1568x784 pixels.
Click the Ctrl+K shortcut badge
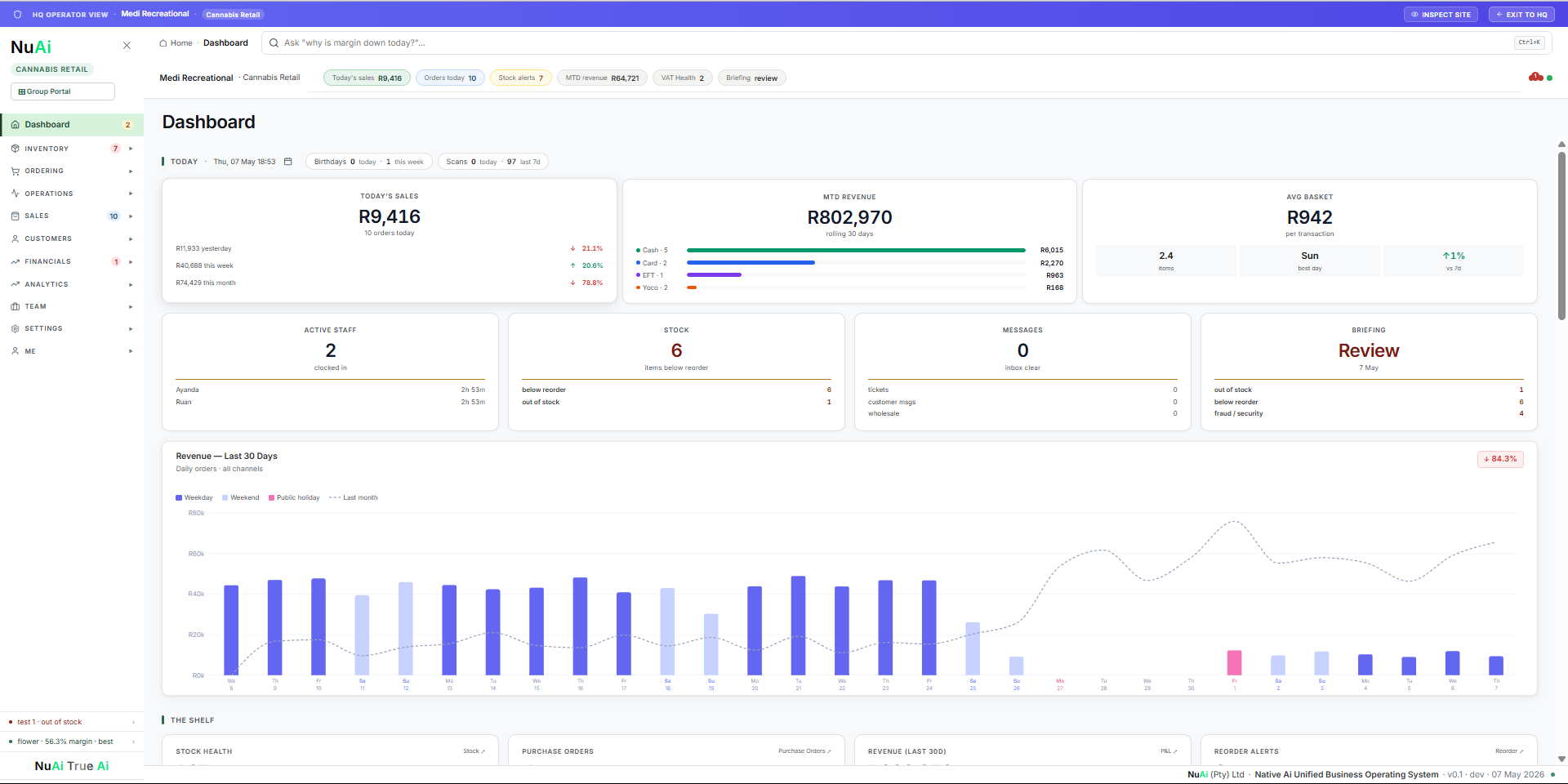click(x=1529, y=42)
